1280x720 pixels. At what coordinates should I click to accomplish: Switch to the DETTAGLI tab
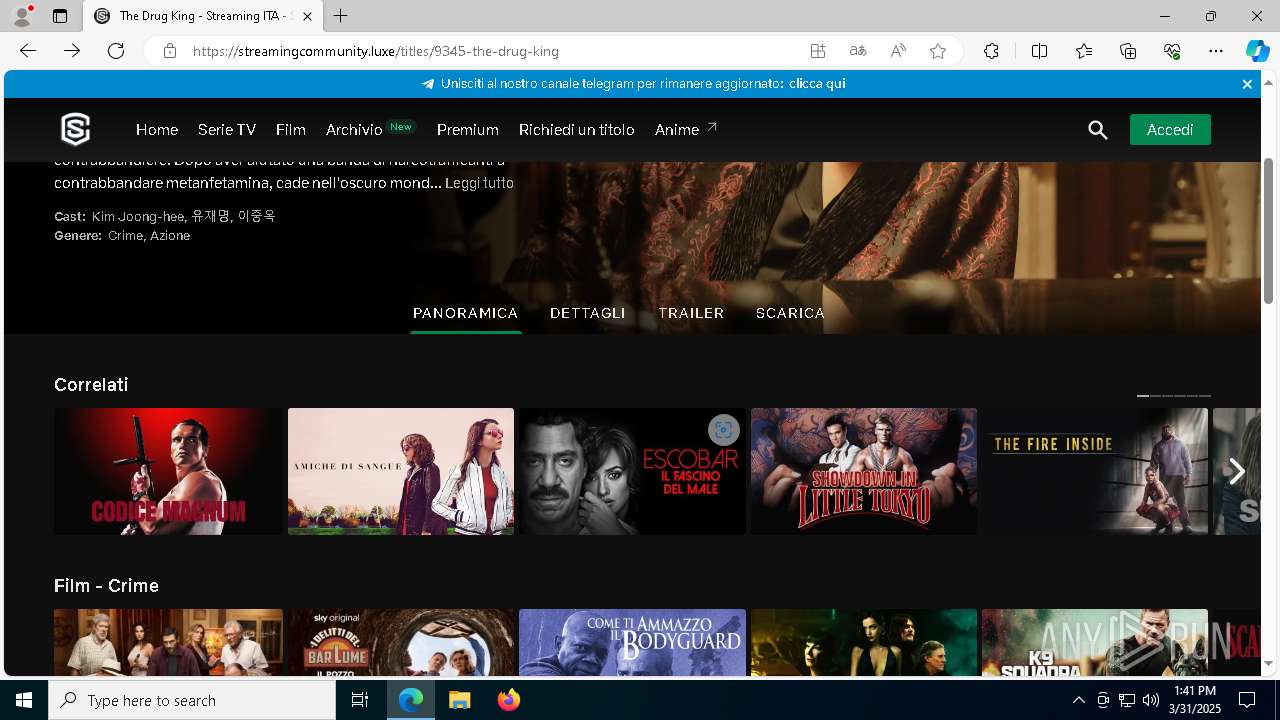(588, 313)
